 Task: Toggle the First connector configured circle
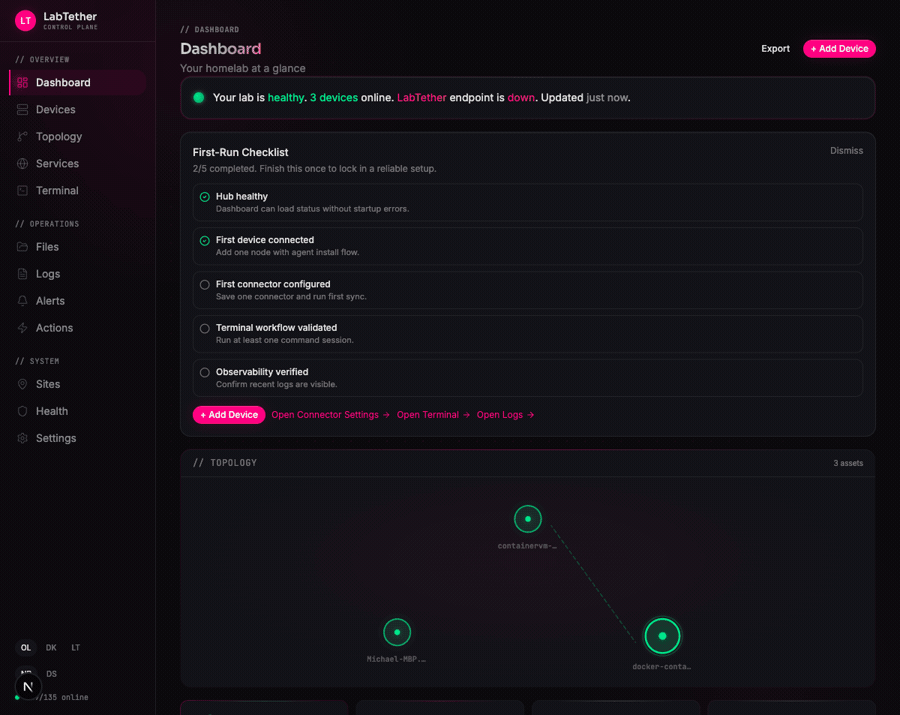(204, 285)
